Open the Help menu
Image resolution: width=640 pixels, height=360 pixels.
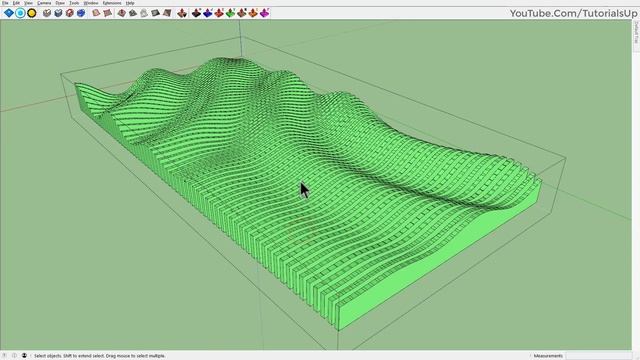[130, 3]
